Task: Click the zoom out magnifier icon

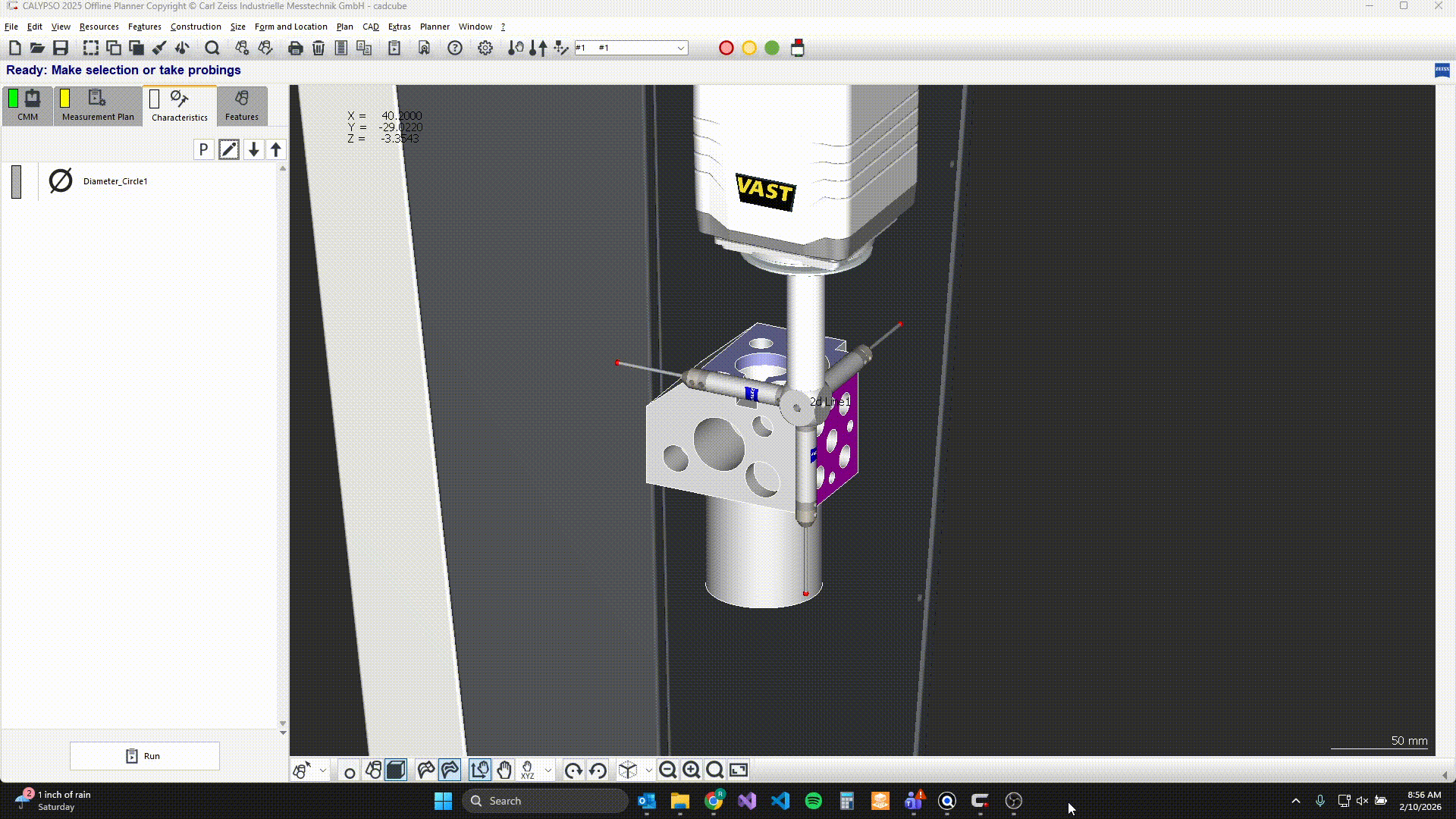Action: [667, 770]
